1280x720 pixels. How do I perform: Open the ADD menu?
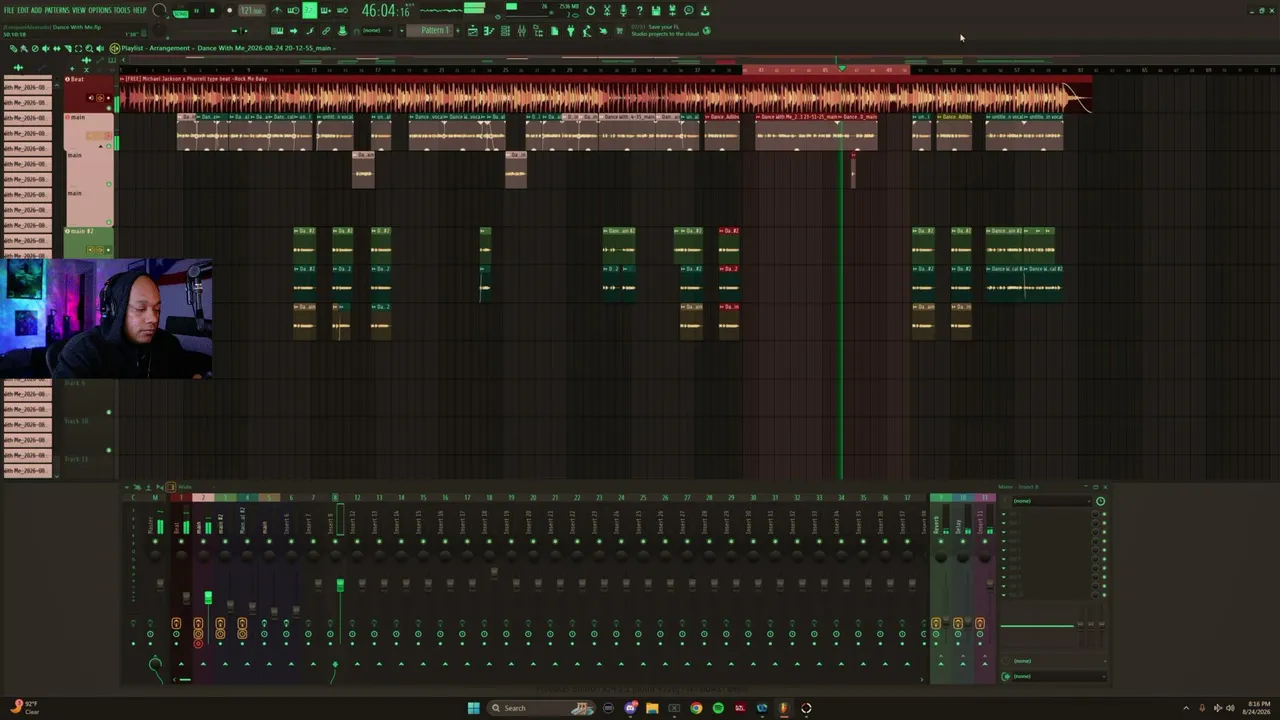36,10
